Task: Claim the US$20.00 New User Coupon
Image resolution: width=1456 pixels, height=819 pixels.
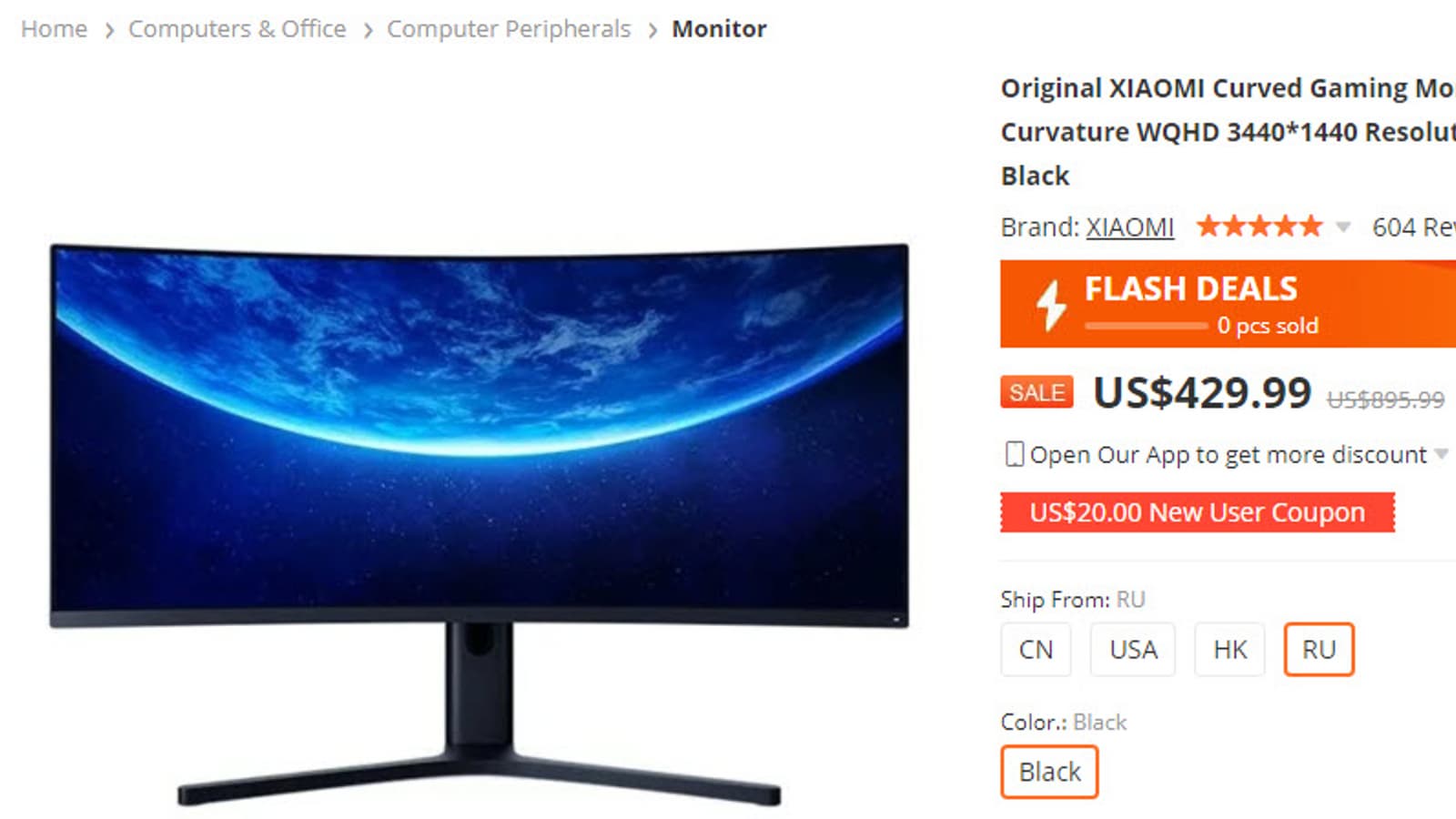Action: [x=1198, y=512]
